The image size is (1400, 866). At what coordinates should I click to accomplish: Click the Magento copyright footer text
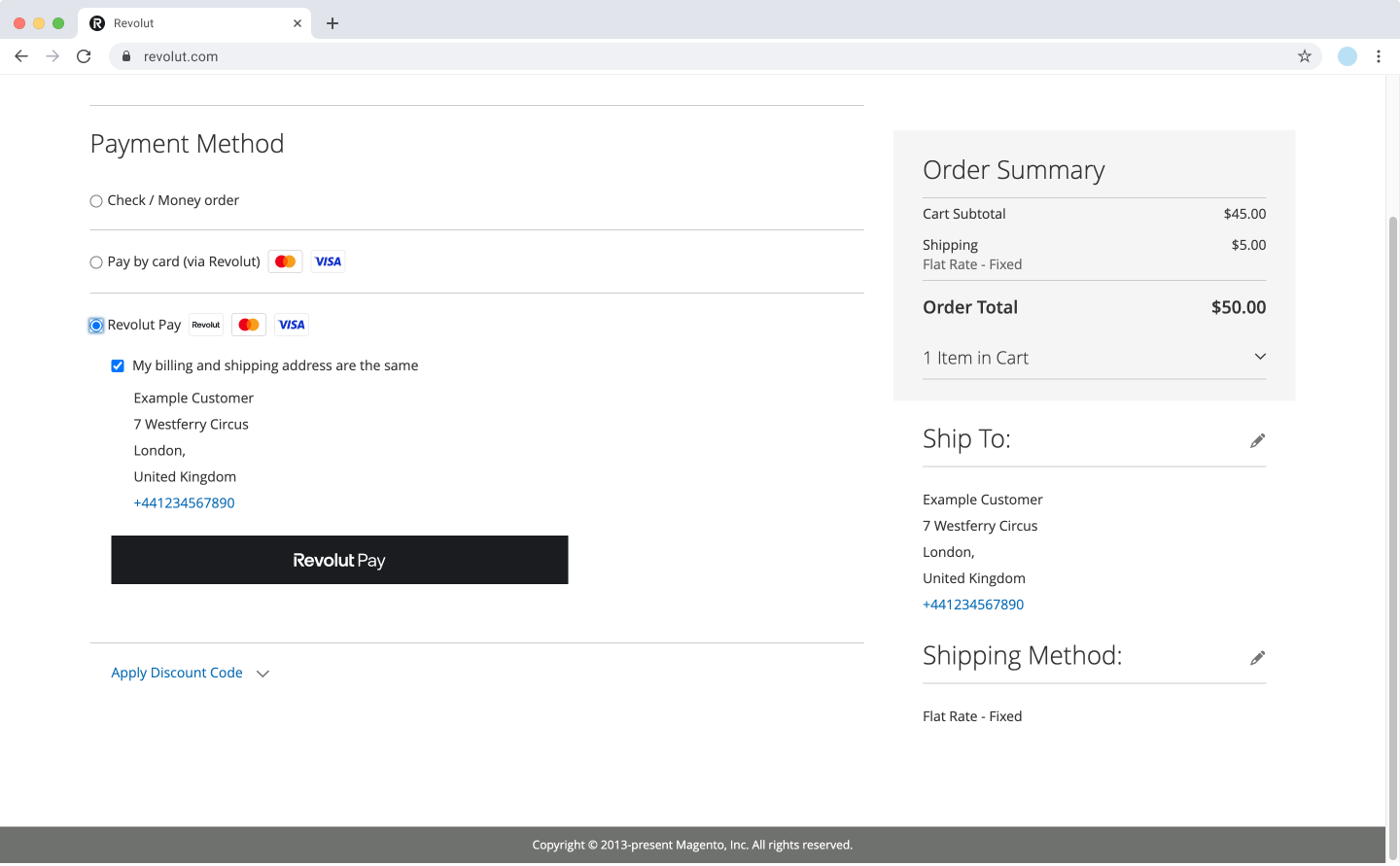[692, 845]
